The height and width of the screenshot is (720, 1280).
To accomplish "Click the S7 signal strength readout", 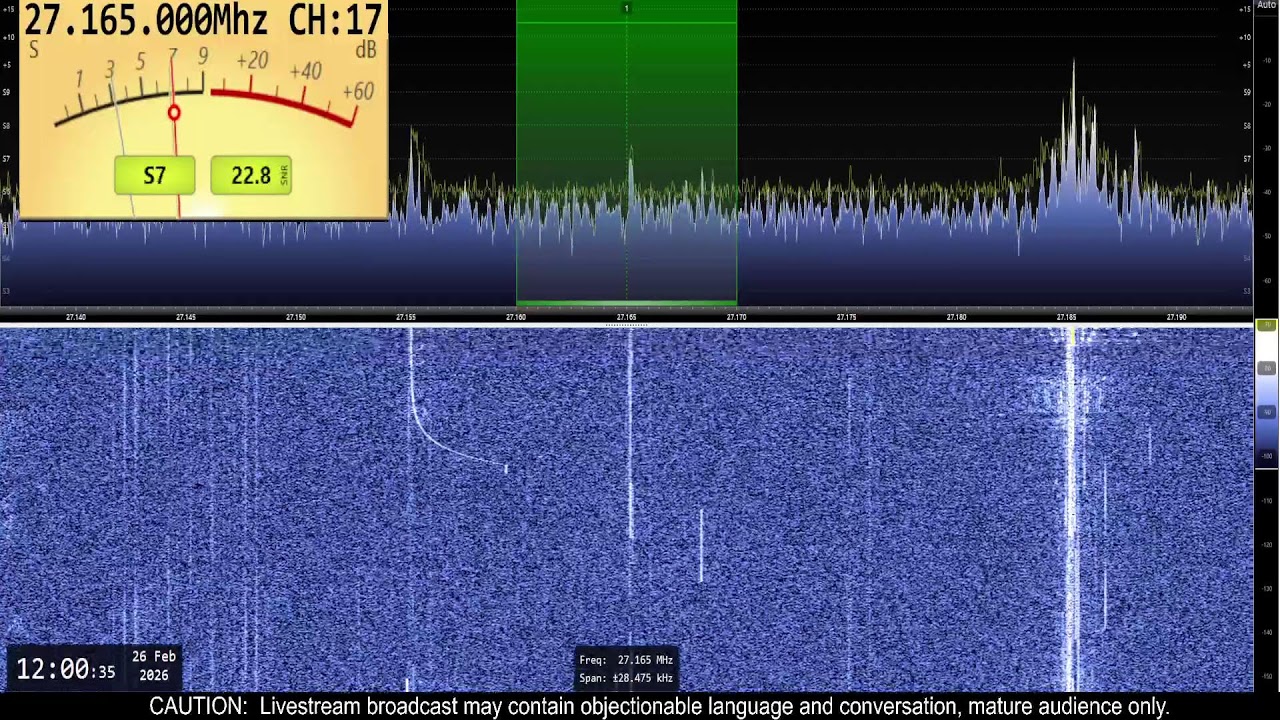I will tap(154, 176).
